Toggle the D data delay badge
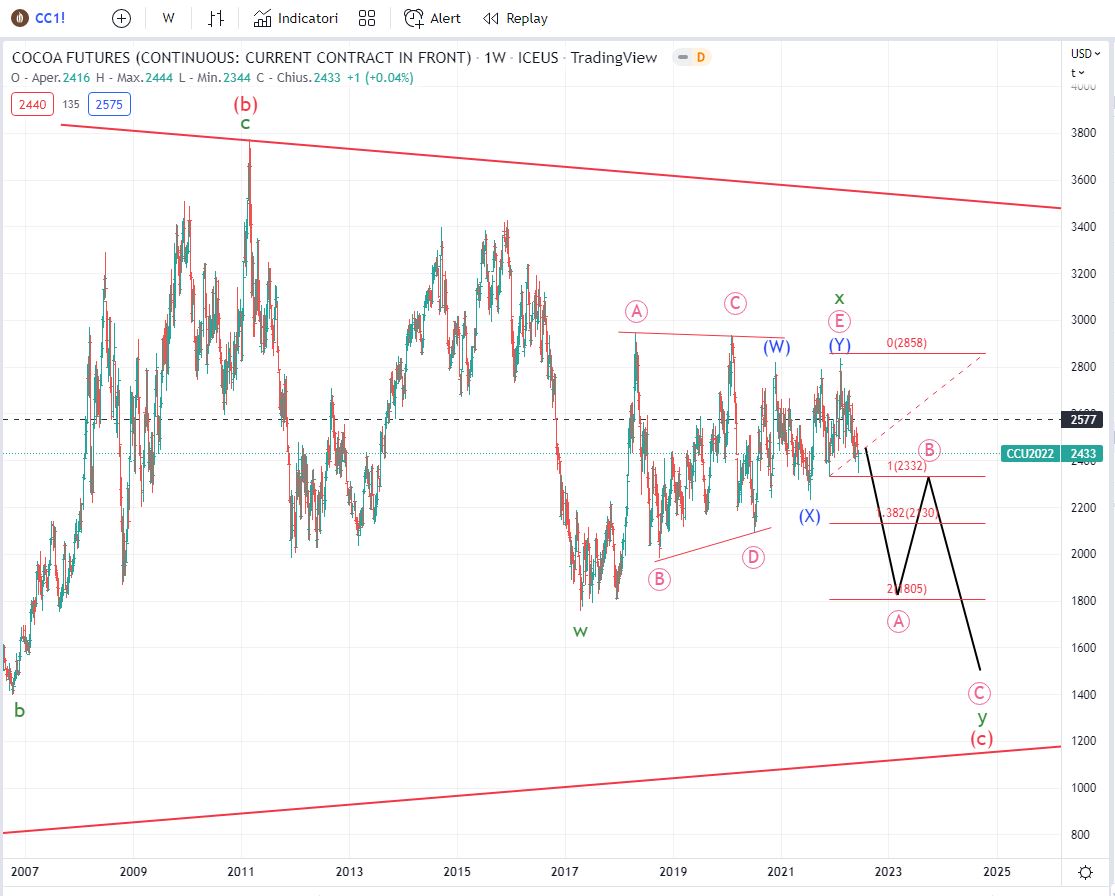This screenshot has height=896, width=1115. click(700, 58)
